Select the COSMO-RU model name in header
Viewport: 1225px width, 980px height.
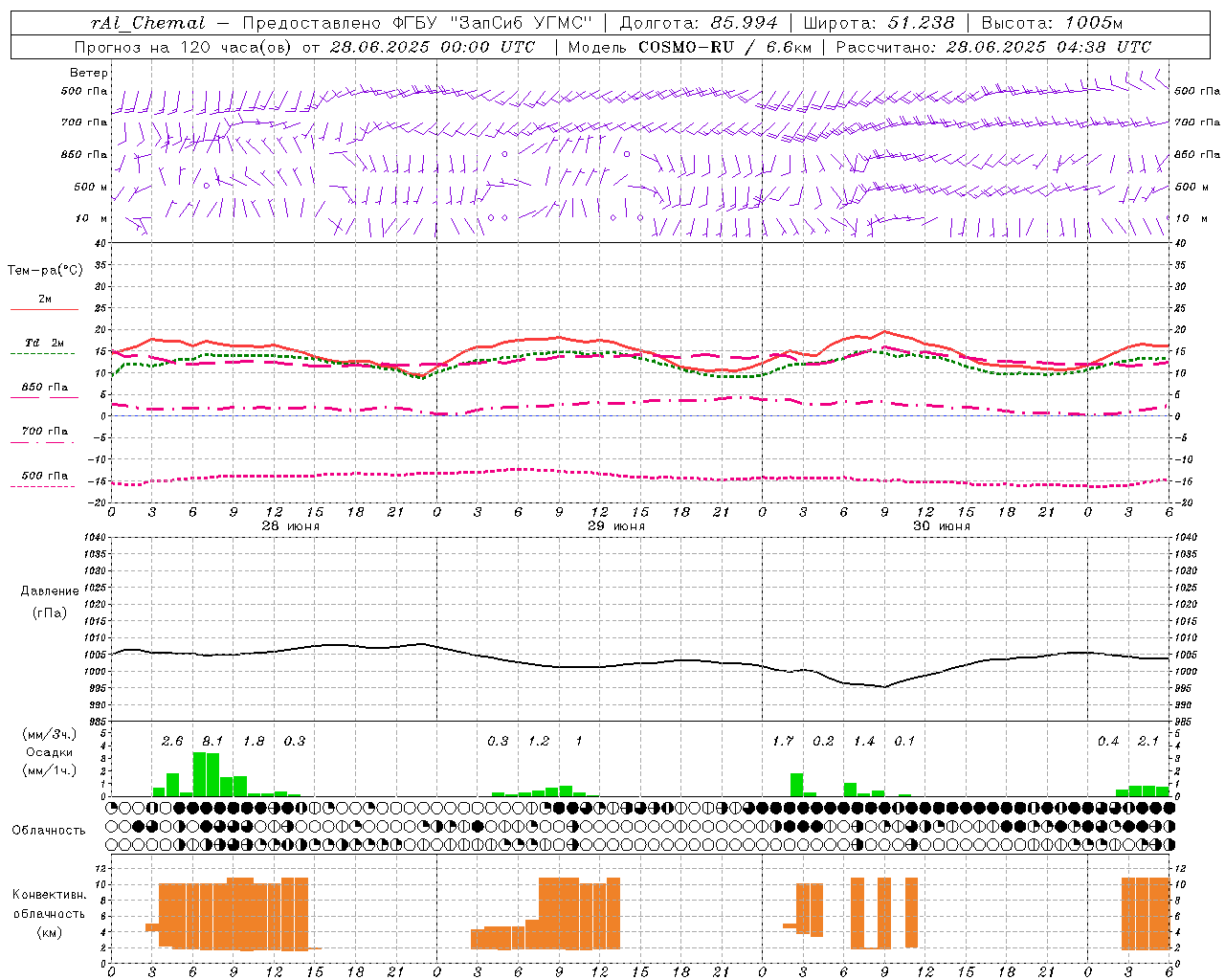click(x=685, y=47)
